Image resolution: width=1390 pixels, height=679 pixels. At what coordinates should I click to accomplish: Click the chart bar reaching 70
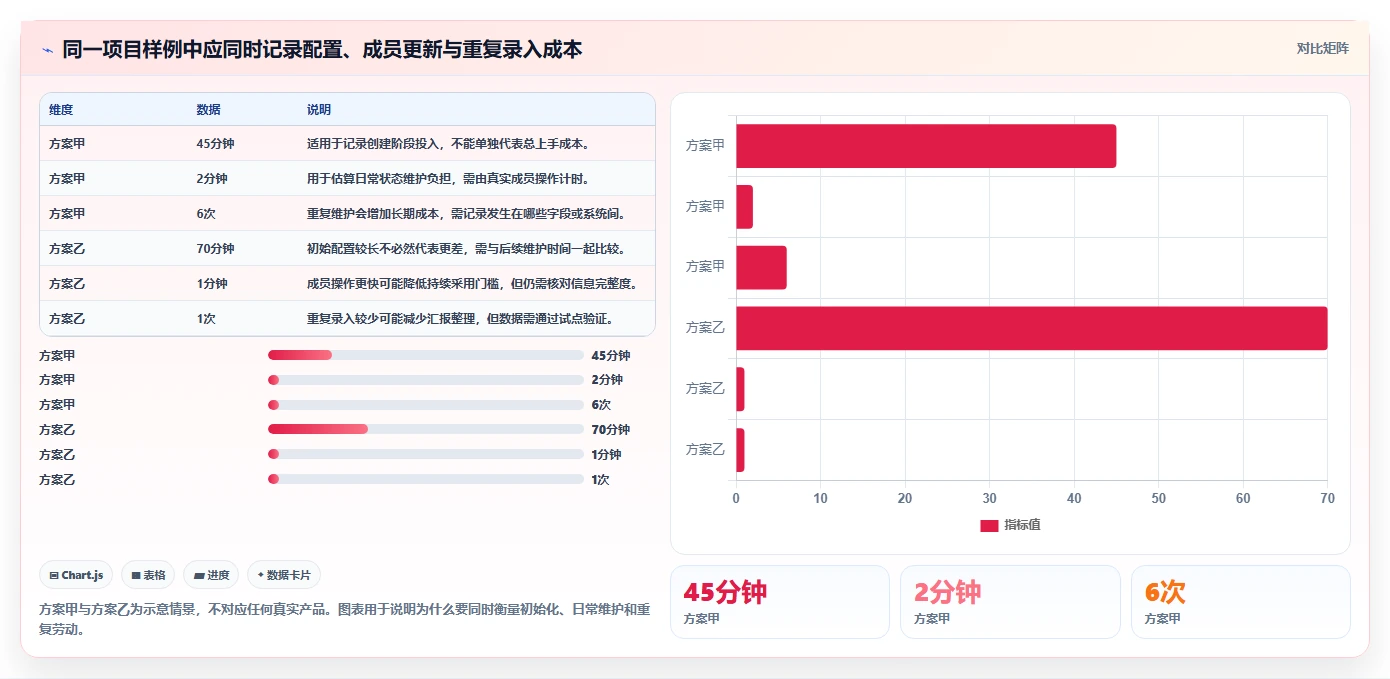(x=1032, y=328)
